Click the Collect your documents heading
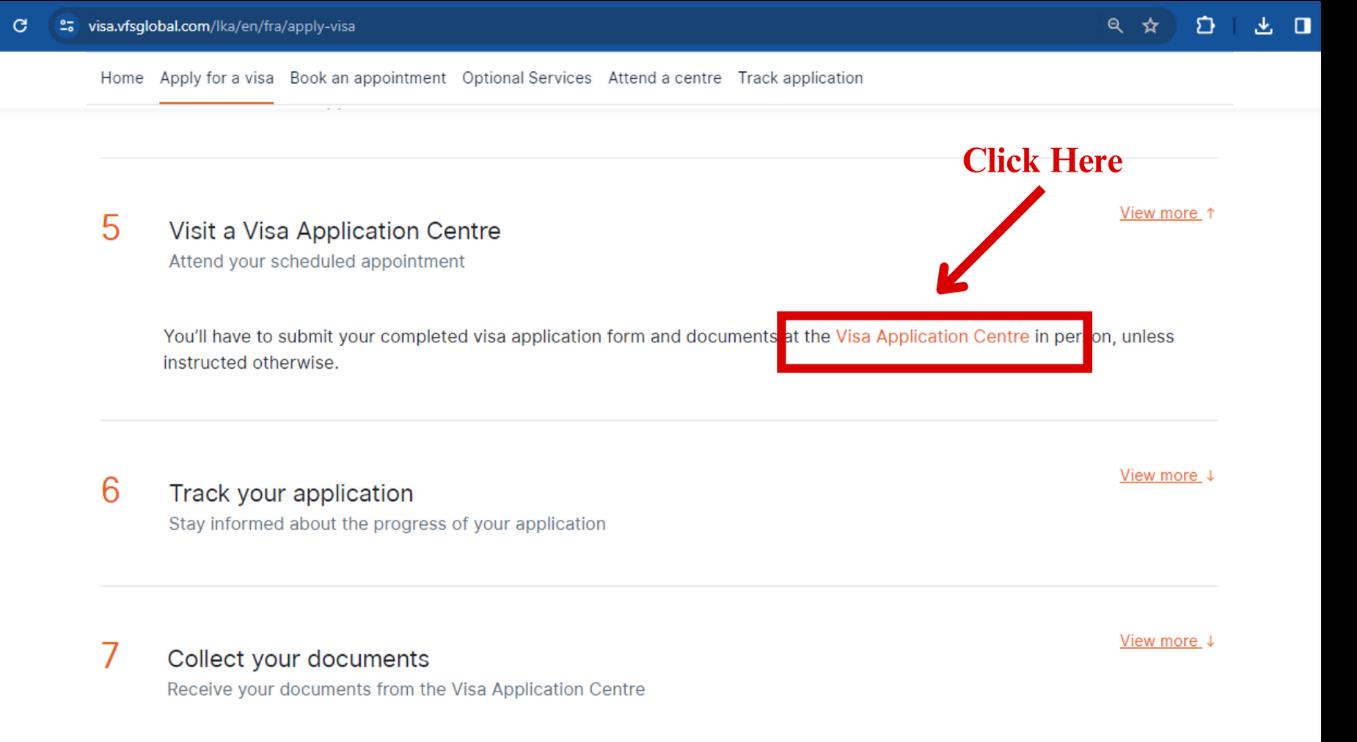The image size is (1357, 742). pos(299,659)
